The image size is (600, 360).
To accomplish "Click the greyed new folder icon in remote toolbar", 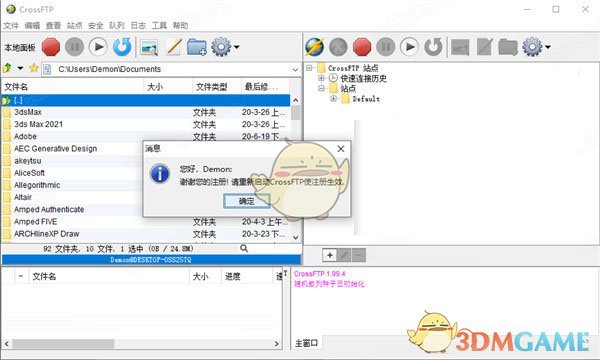I will click(x=508, y=47).
